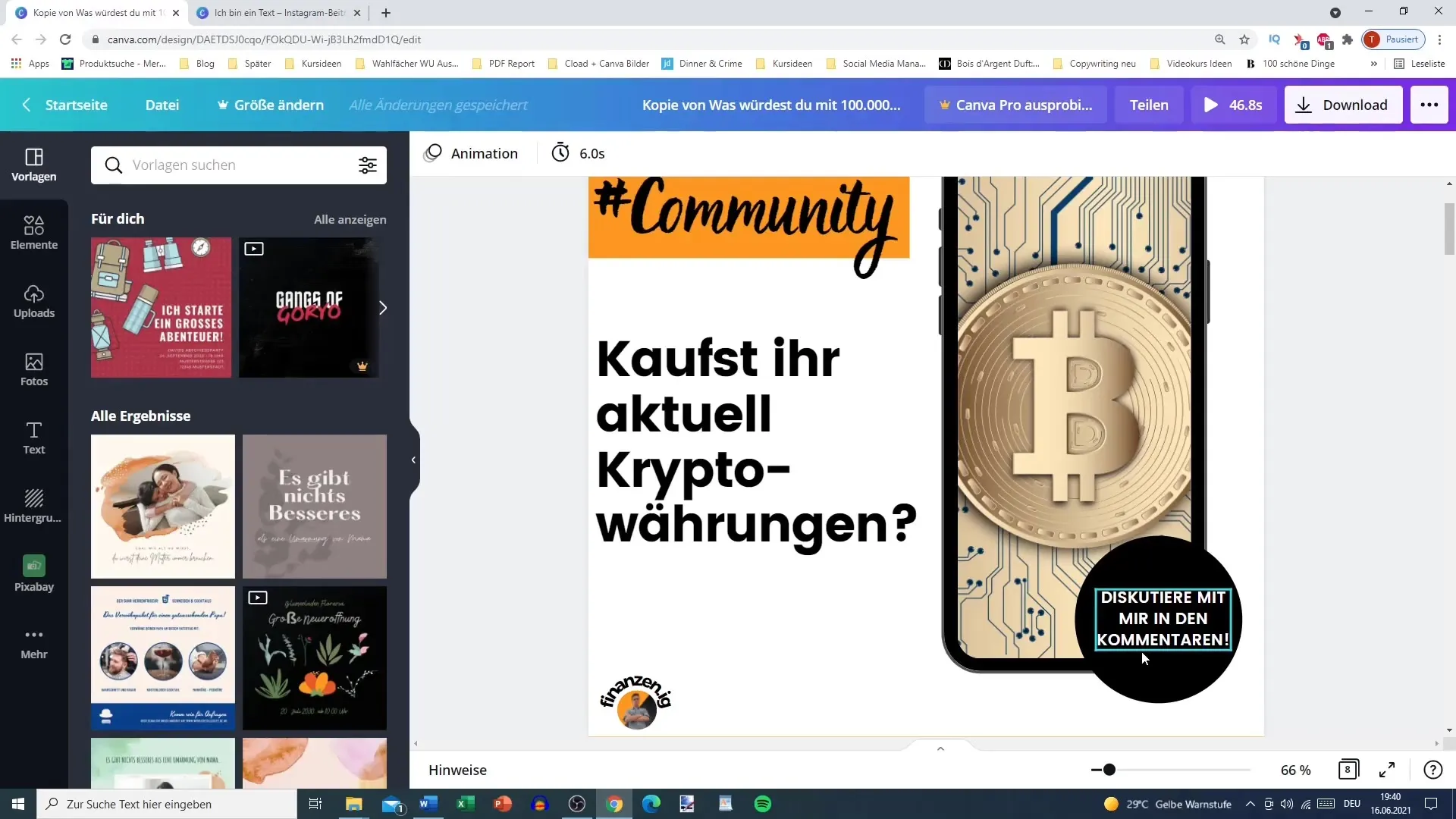This screenshot has height=819, width=1456.
Task: Click the Alle anzeigen (Show all) expander
Action: [351, 219]
